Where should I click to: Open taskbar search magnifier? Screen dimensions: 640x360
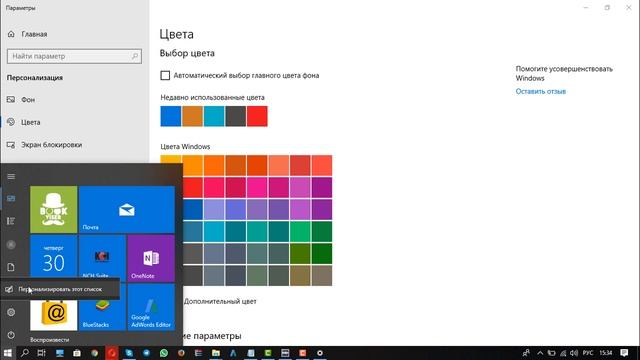24,353
